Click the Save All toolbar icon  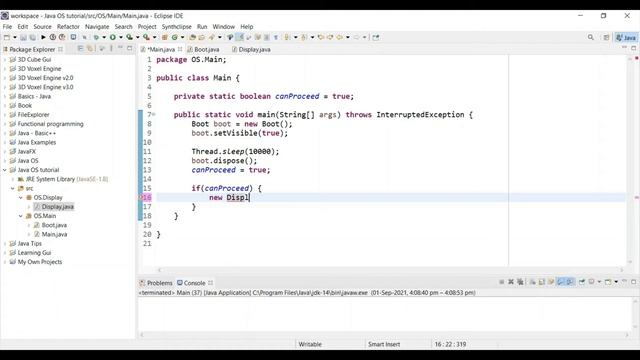pos(32,37)
